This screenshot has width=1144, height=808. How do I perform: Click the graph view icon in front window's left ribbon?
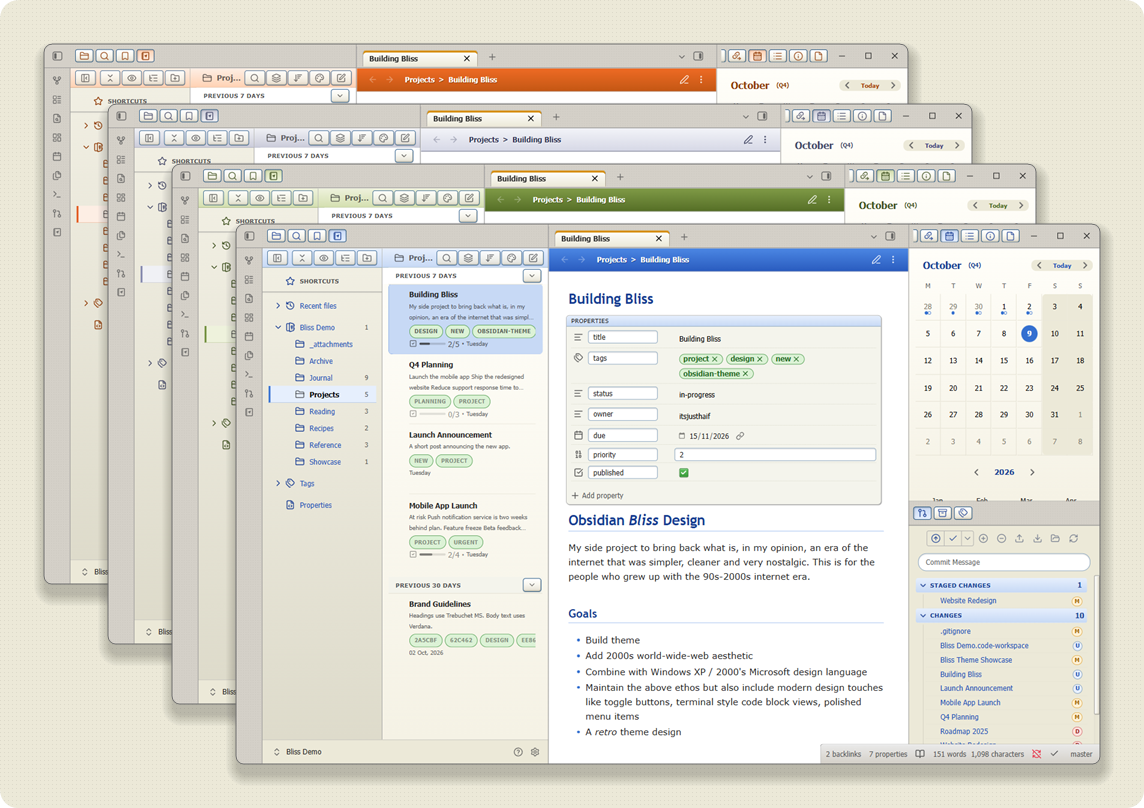pyautogui.click(x=250, y=261)
